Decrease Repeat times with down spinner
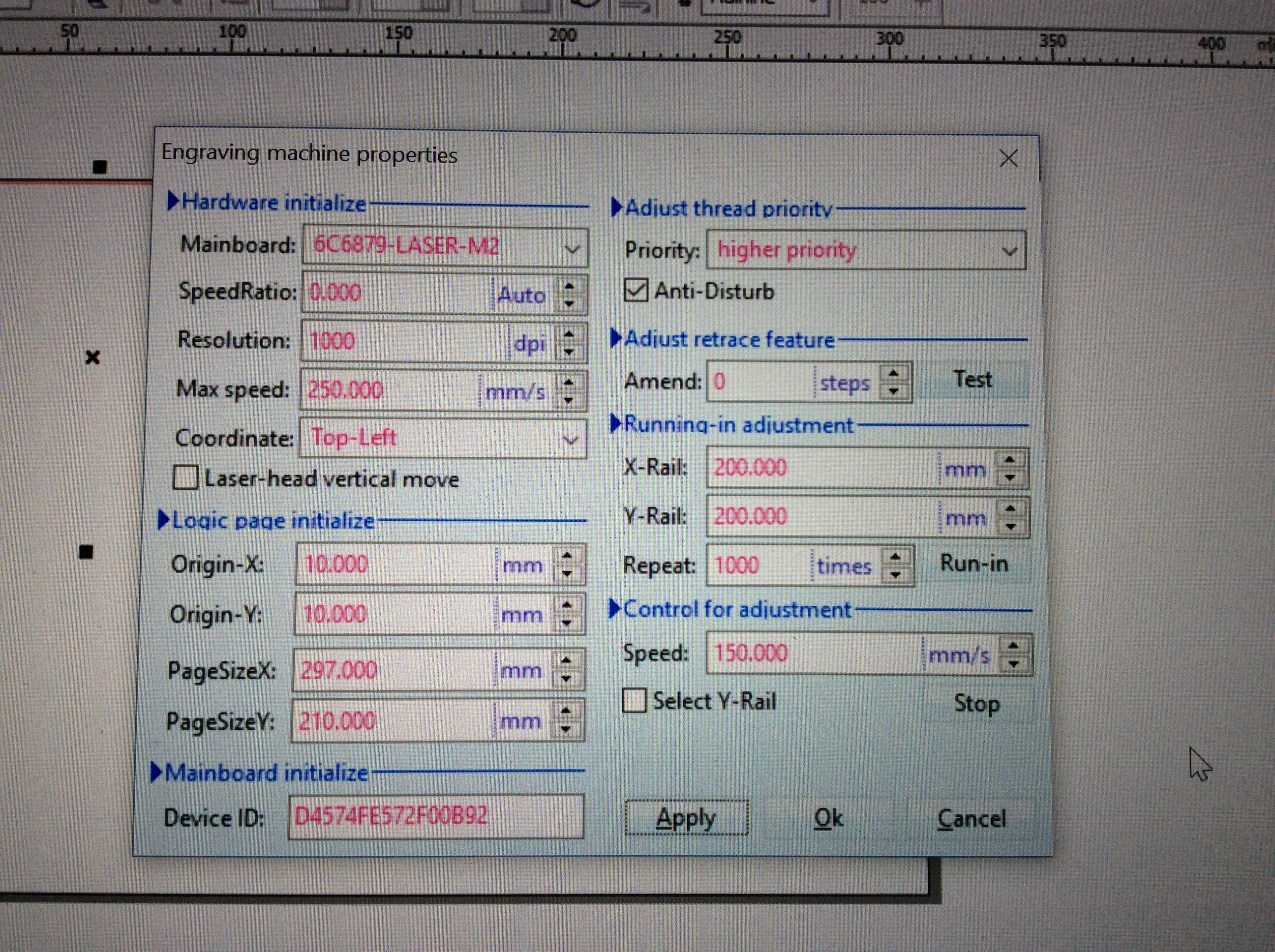The width and height of the screenshot is (1275, 952). [x=895, y=574]
